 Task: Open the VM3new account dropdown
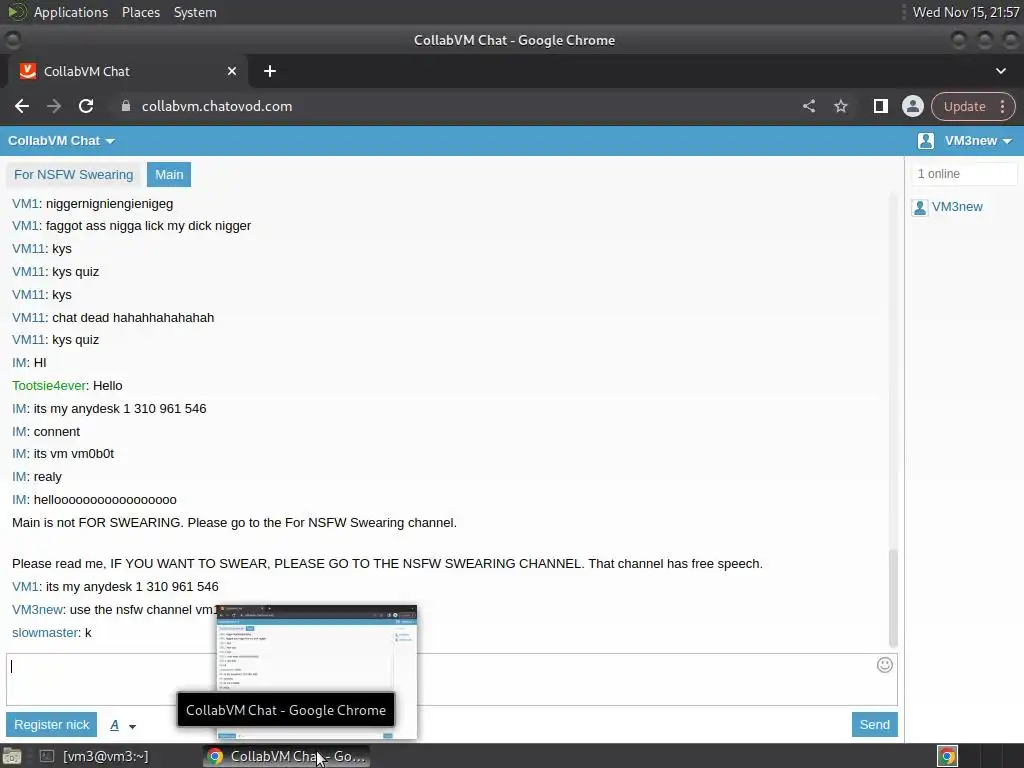[x=978, y=141]
